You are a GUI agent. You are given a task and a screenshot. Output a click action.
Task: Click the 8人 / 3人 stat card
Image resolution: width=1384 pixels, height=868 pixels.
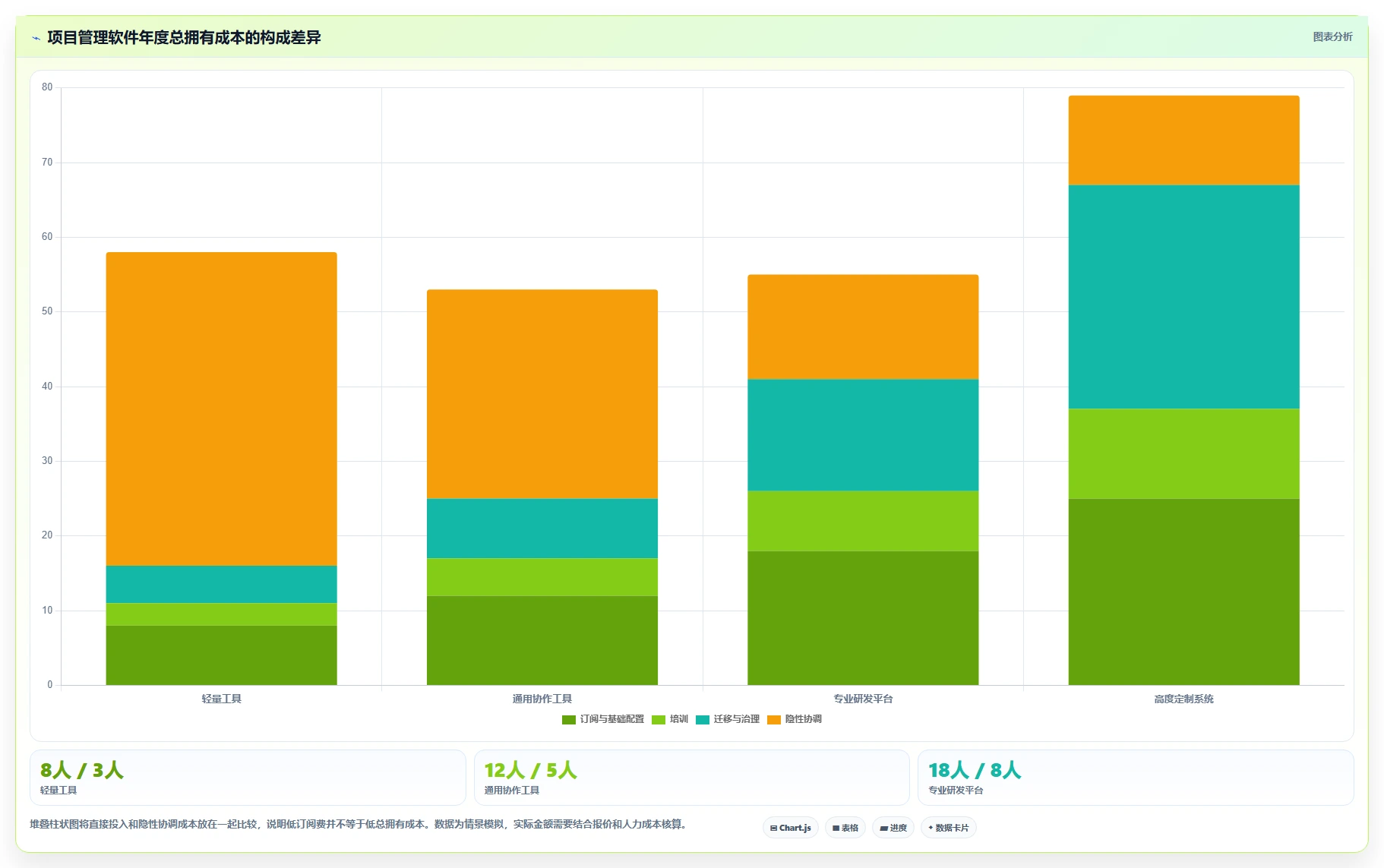pos(248,778)
